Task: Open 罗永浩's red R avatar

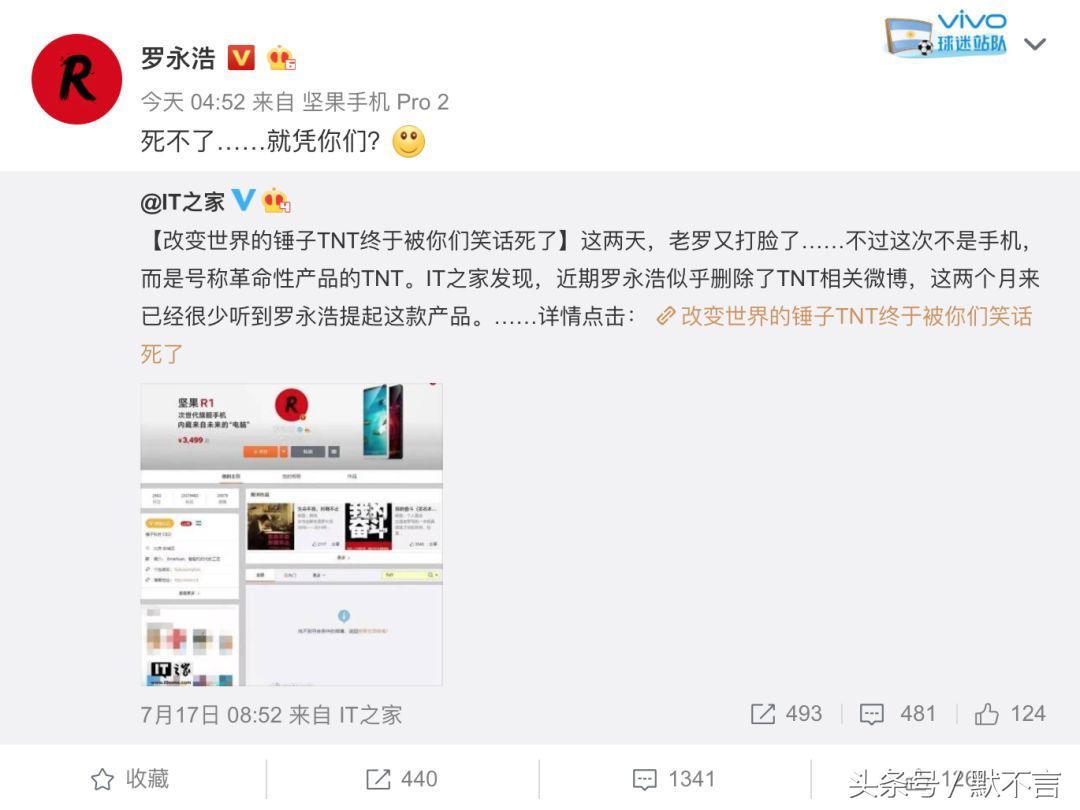Action: coord(76,79)
